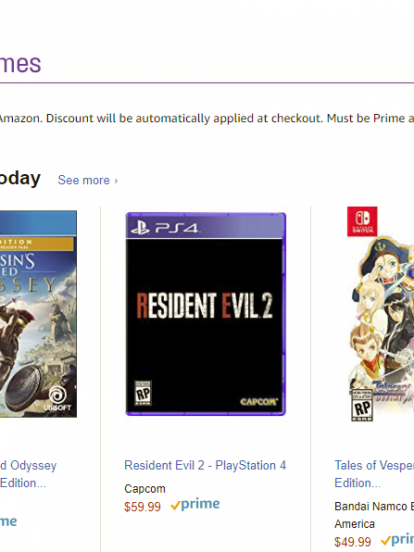Click the RP rating badge on Tales of Vesperia
This screenshot has height=552, width=414.
coord(362,405)
